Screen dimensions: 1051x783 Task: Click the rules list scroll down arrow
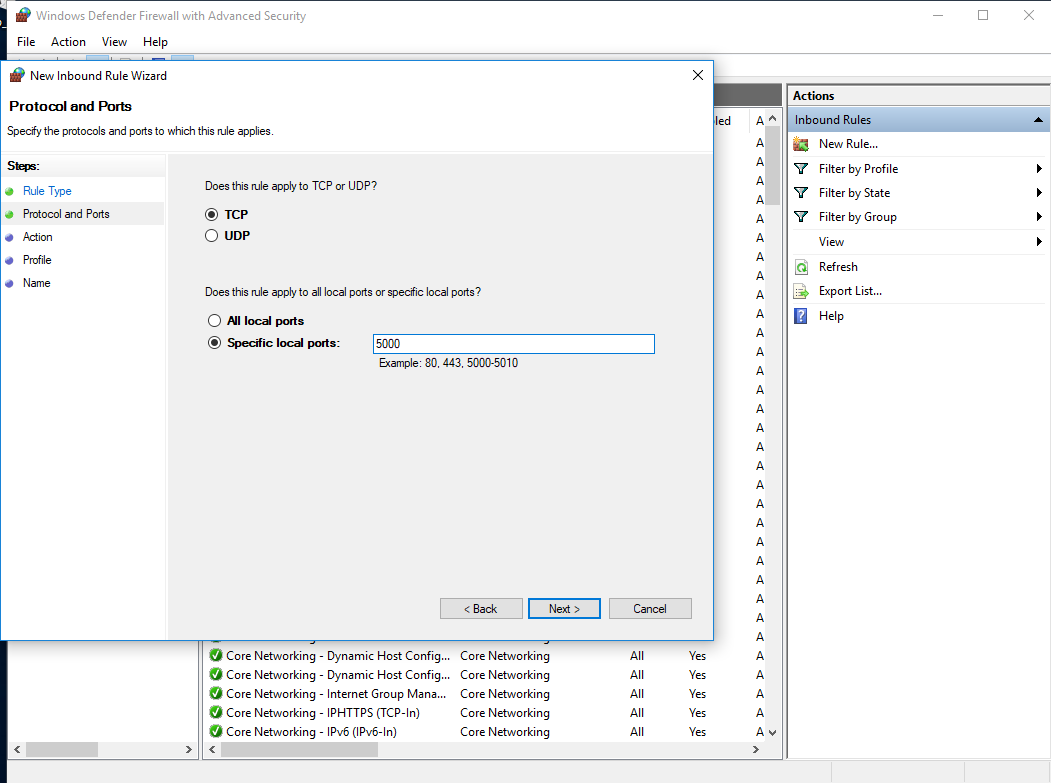click(773, 732)
